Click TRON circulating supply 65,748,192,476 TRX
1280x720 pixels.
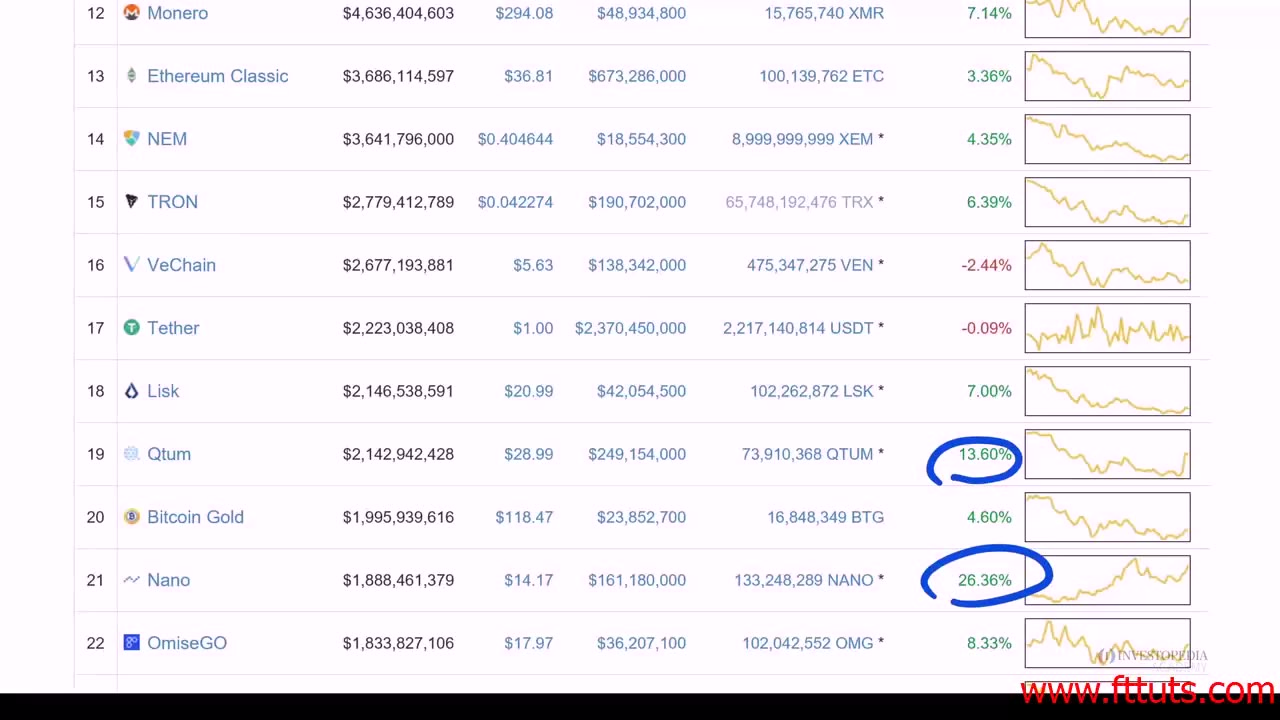pos(799,202)
